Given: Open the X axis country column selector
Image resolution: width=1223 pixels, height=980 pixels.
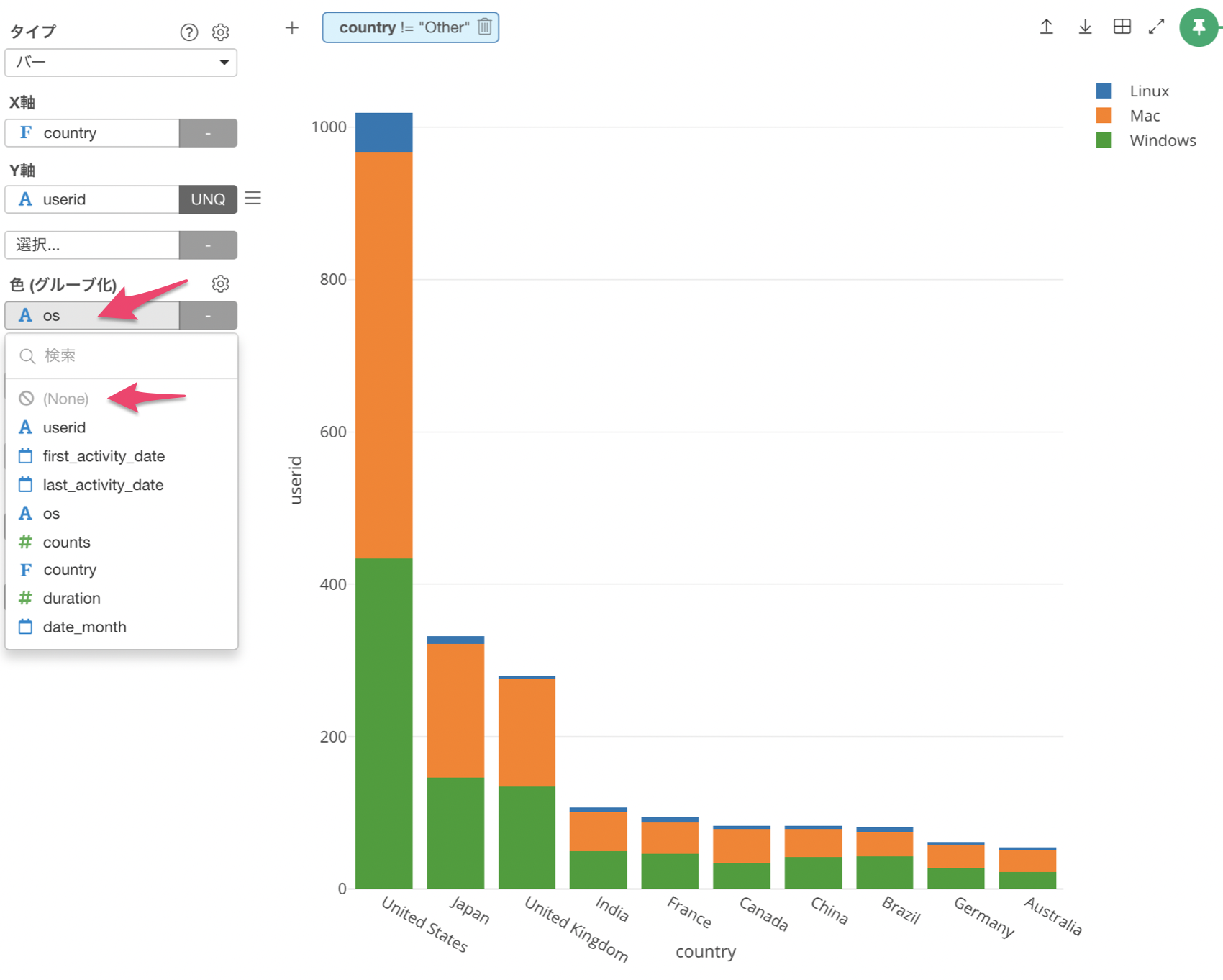Looking at the screenshot, I should [x=92, y=133].
